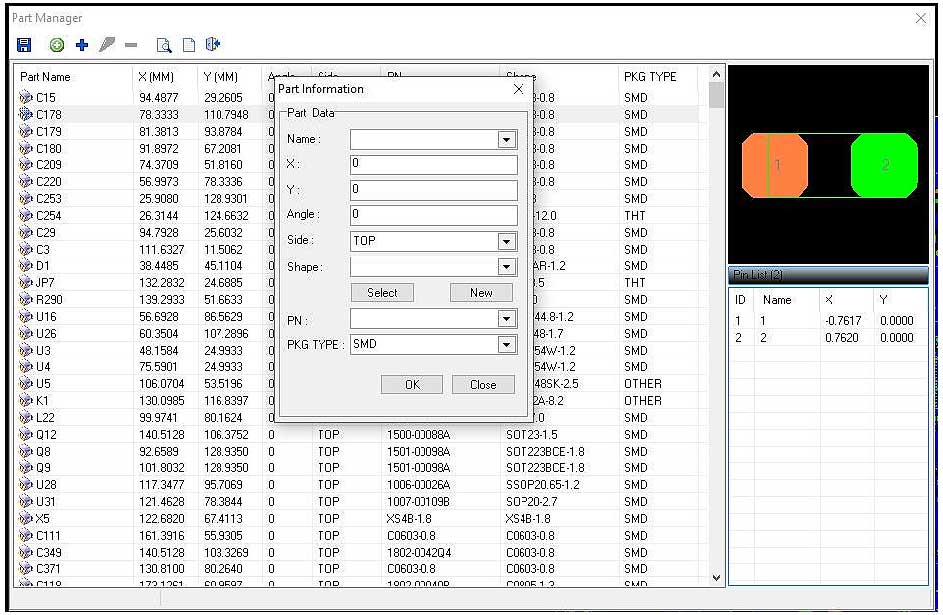Sort by the PKG TYPE column header
943x615 pixels.
[650, 77]
